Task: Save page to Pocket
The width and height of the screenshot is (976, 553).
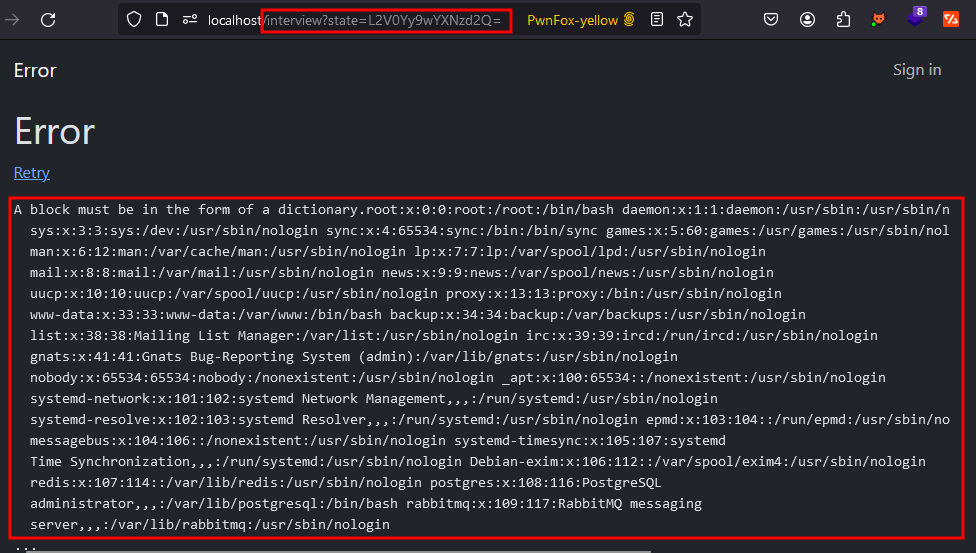Action: pyautogui.click(x=771, y=19)
